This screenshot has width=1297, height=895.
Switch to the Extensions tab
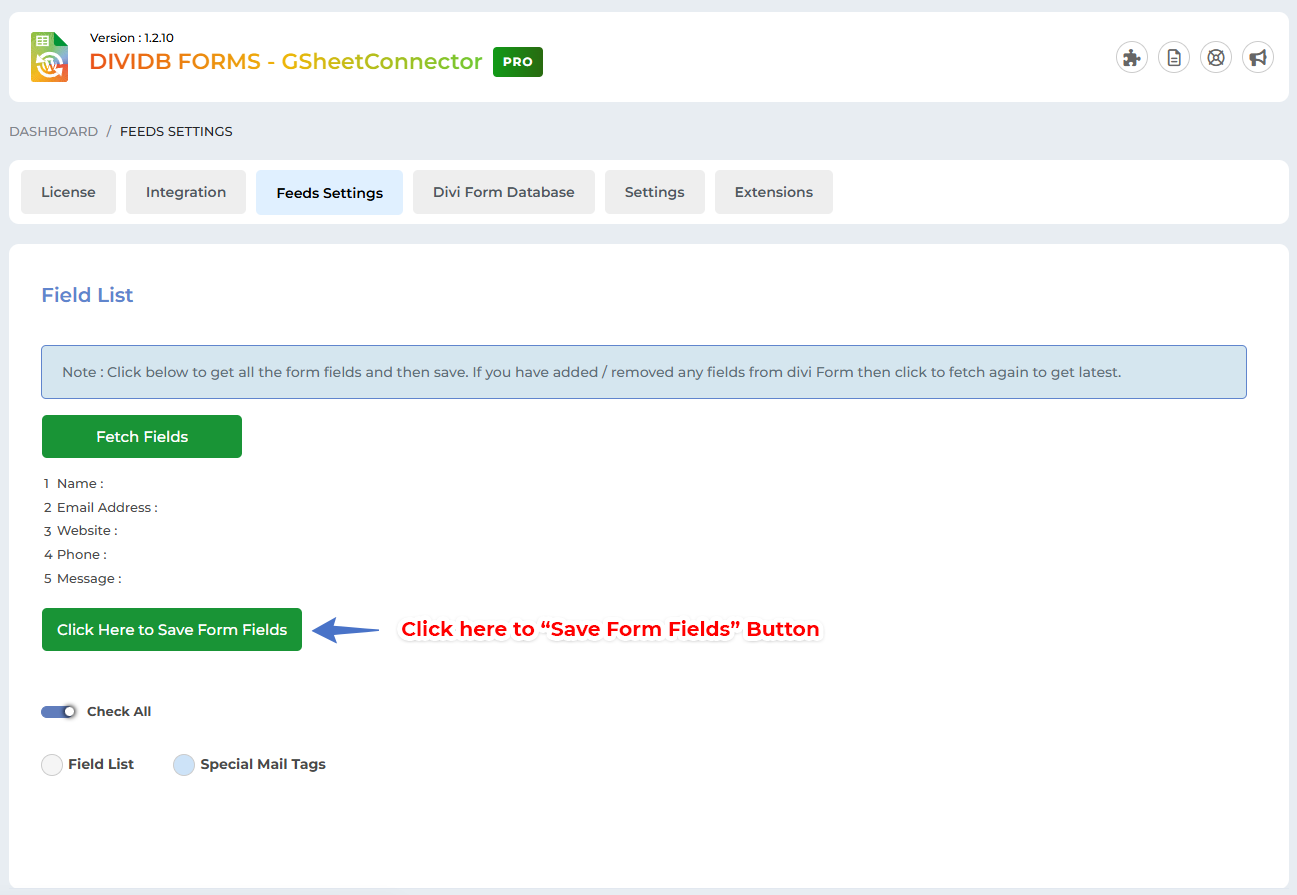773,192
